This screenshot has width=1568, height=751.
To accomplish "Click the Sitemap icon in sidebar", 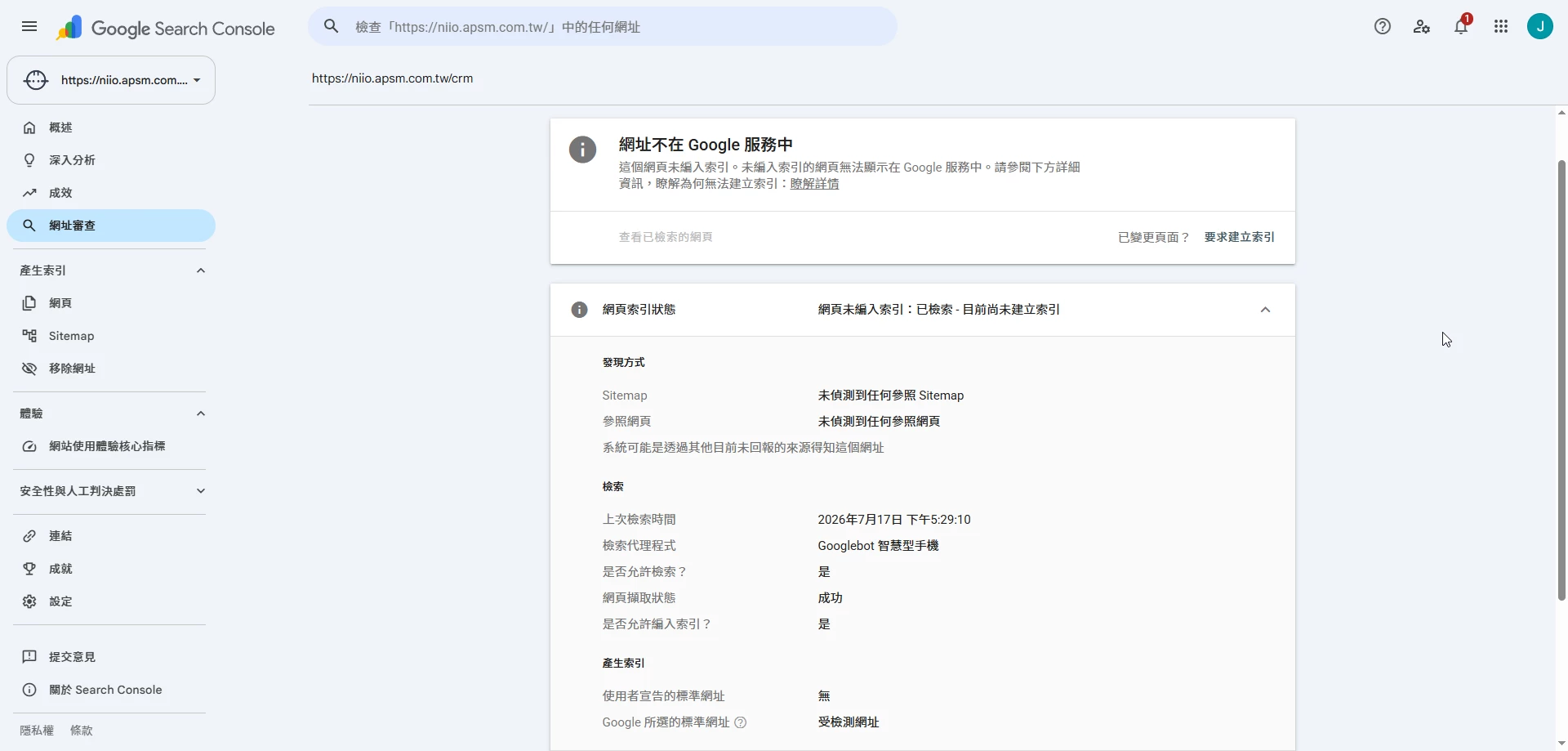I will click(x=29, y=336).
